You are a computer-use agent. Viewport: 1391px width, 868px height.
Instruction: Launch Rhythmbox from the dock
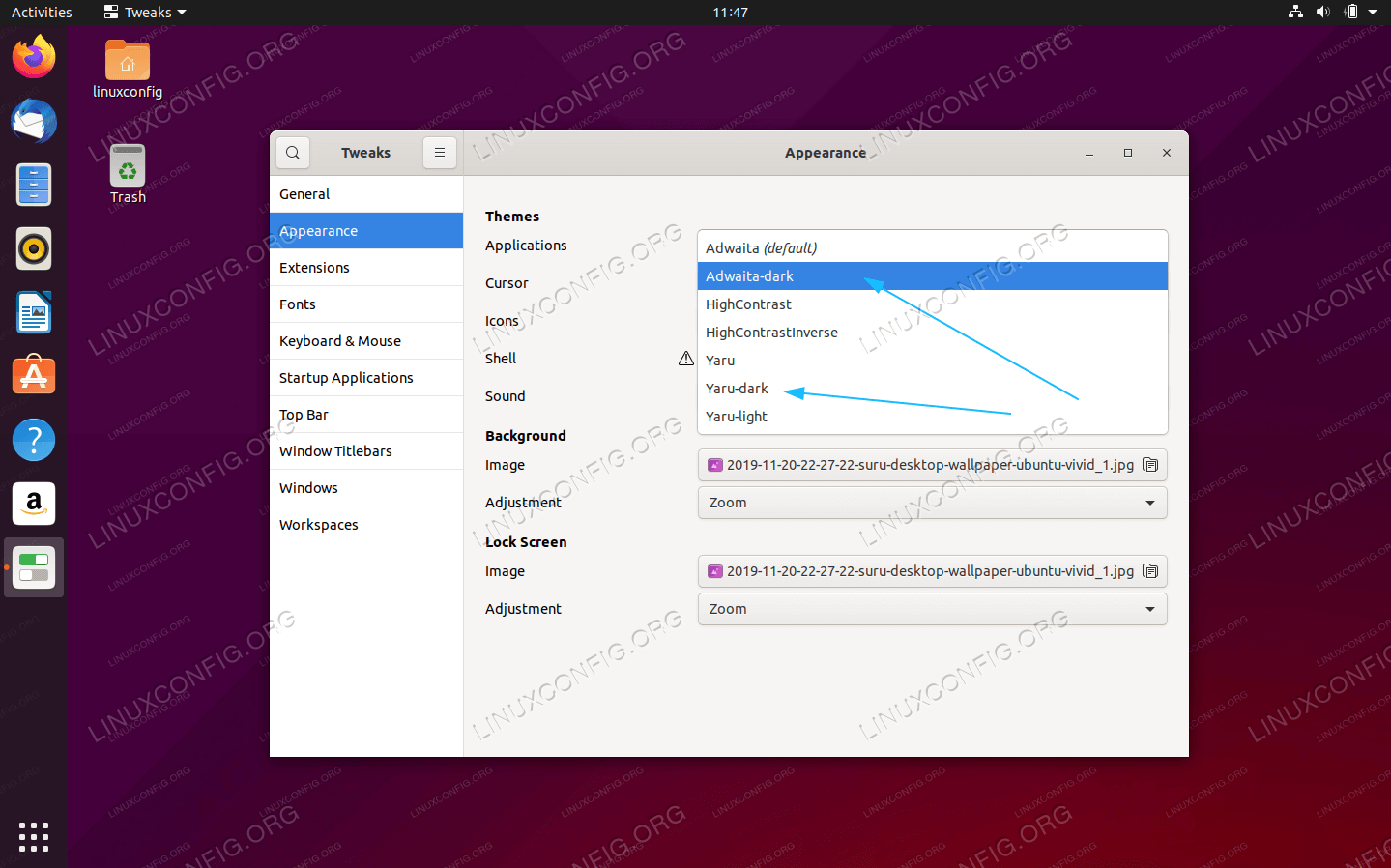click(34, 248)
